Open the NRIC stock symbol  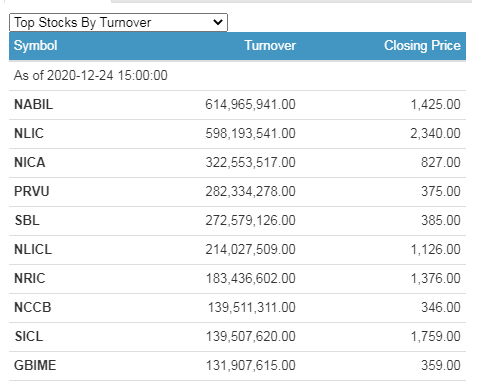coord(30,279)
